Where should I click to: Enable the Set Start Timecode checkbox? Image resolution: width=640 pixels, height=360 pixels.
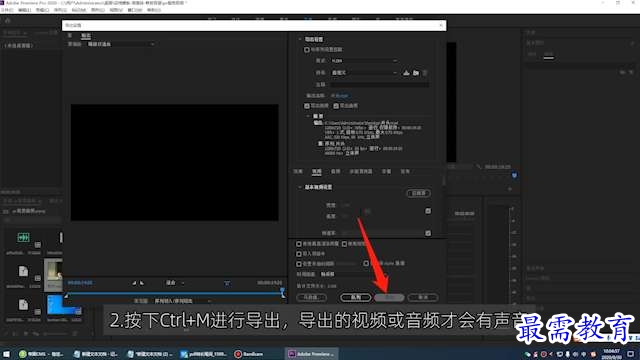coord(299,264)
